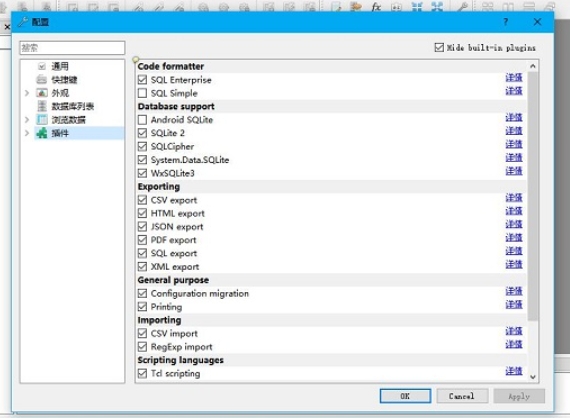Click the database list icon in sidebar
Viewport: 570px width, 418px height.
[42, 106]
